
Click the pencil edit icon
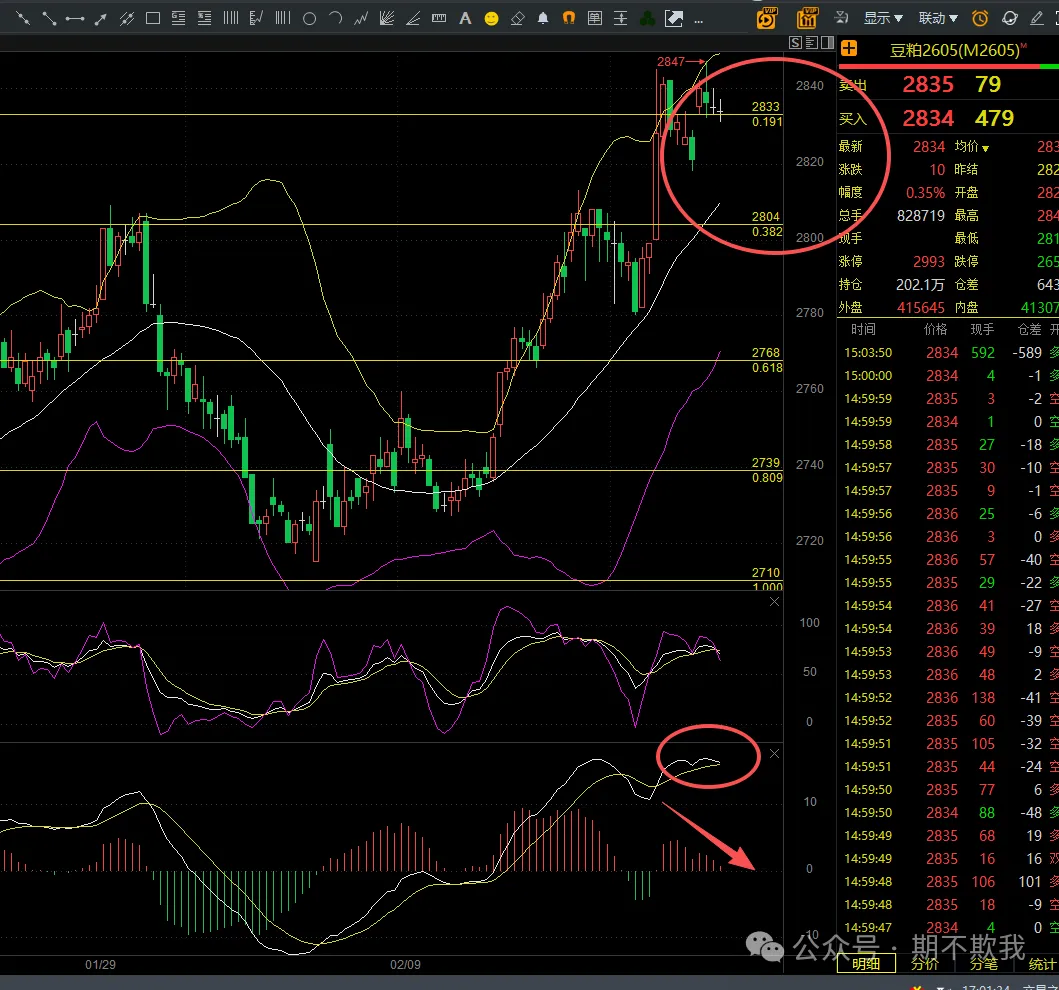point(1037,19)
